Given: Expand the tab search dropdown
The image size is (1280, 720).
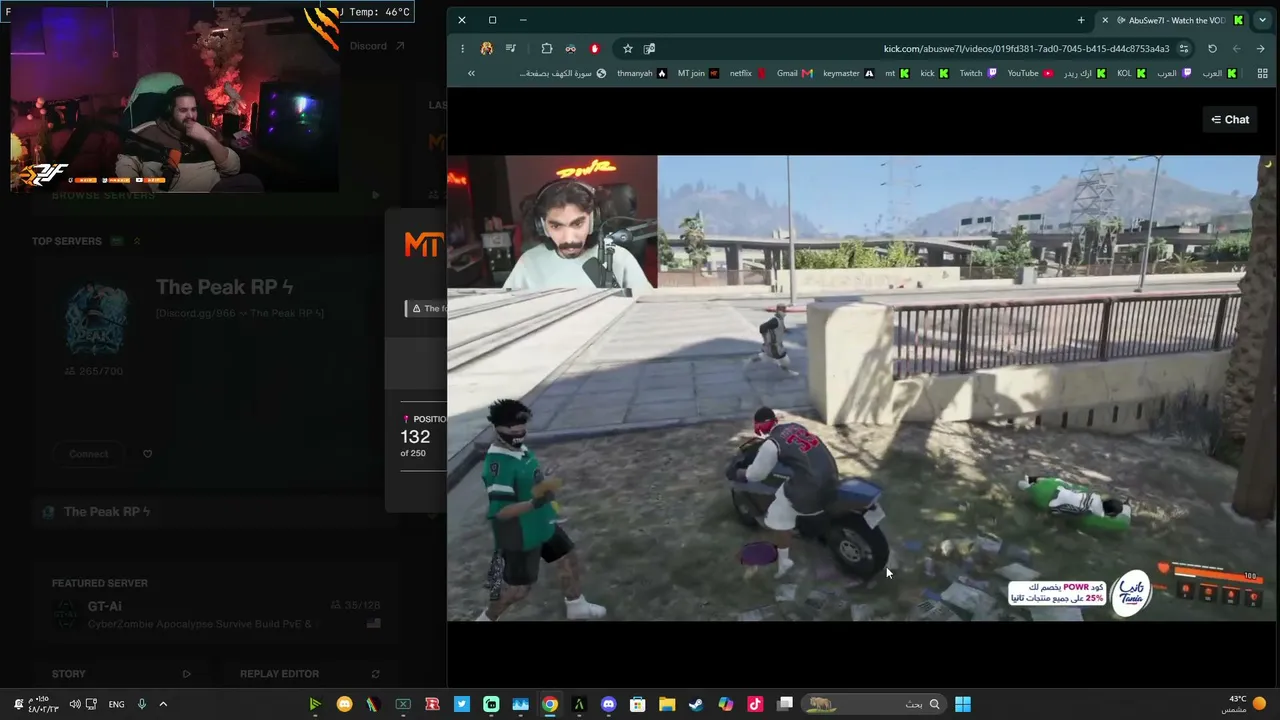Looking at the screenshot, I should coord(1262,20).
